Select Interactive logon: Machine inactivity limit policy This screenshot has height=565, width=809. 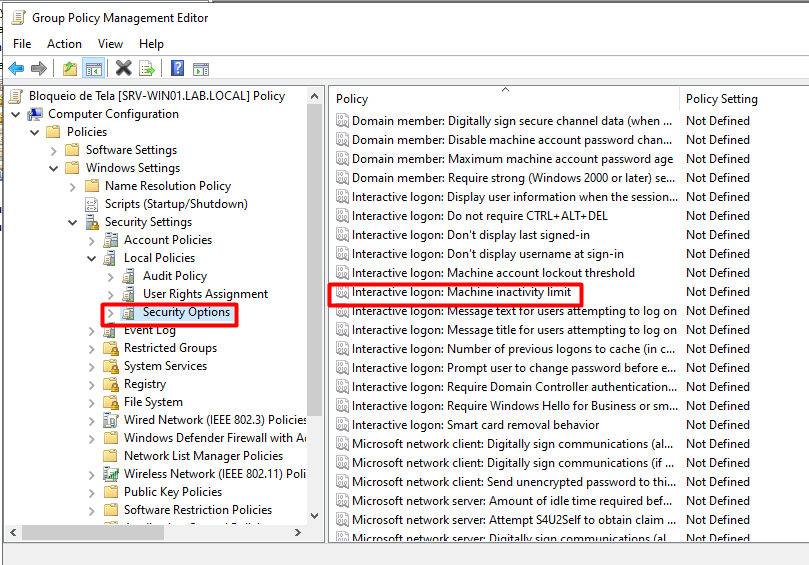[461, 292]
